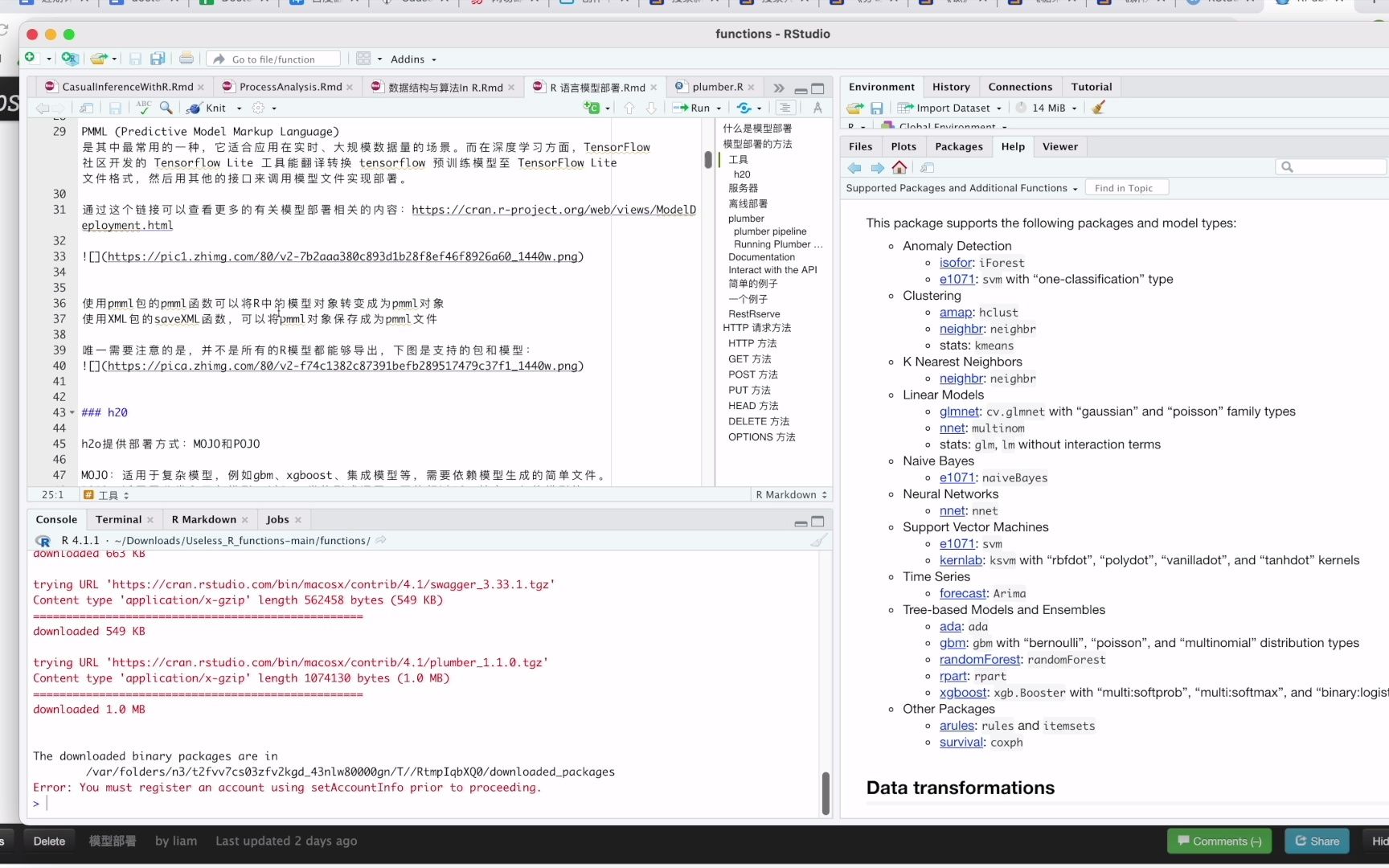The height and width of the screenshot is (868, 1389).
Task: Toggle the visual markdown editor mode
Action: [817, 108]
